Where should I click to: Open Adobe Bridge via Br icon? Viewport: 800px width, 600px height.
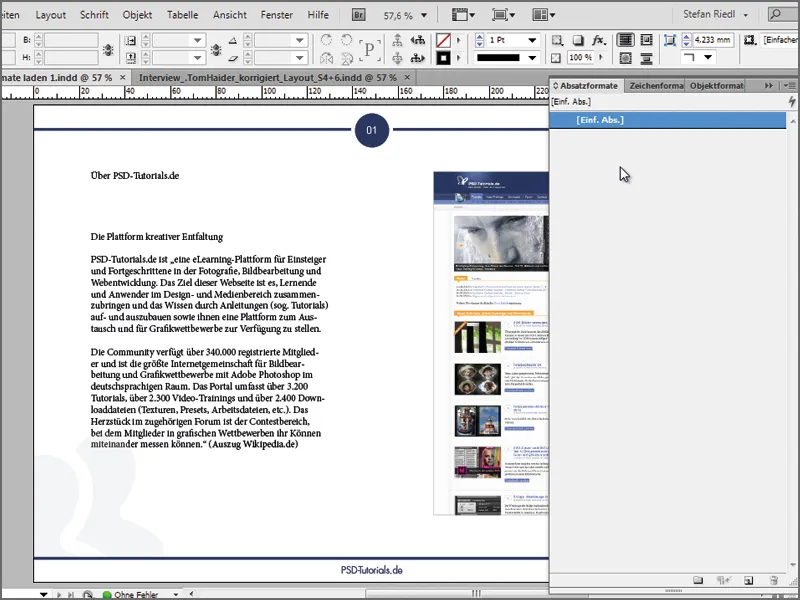(359, 15)
